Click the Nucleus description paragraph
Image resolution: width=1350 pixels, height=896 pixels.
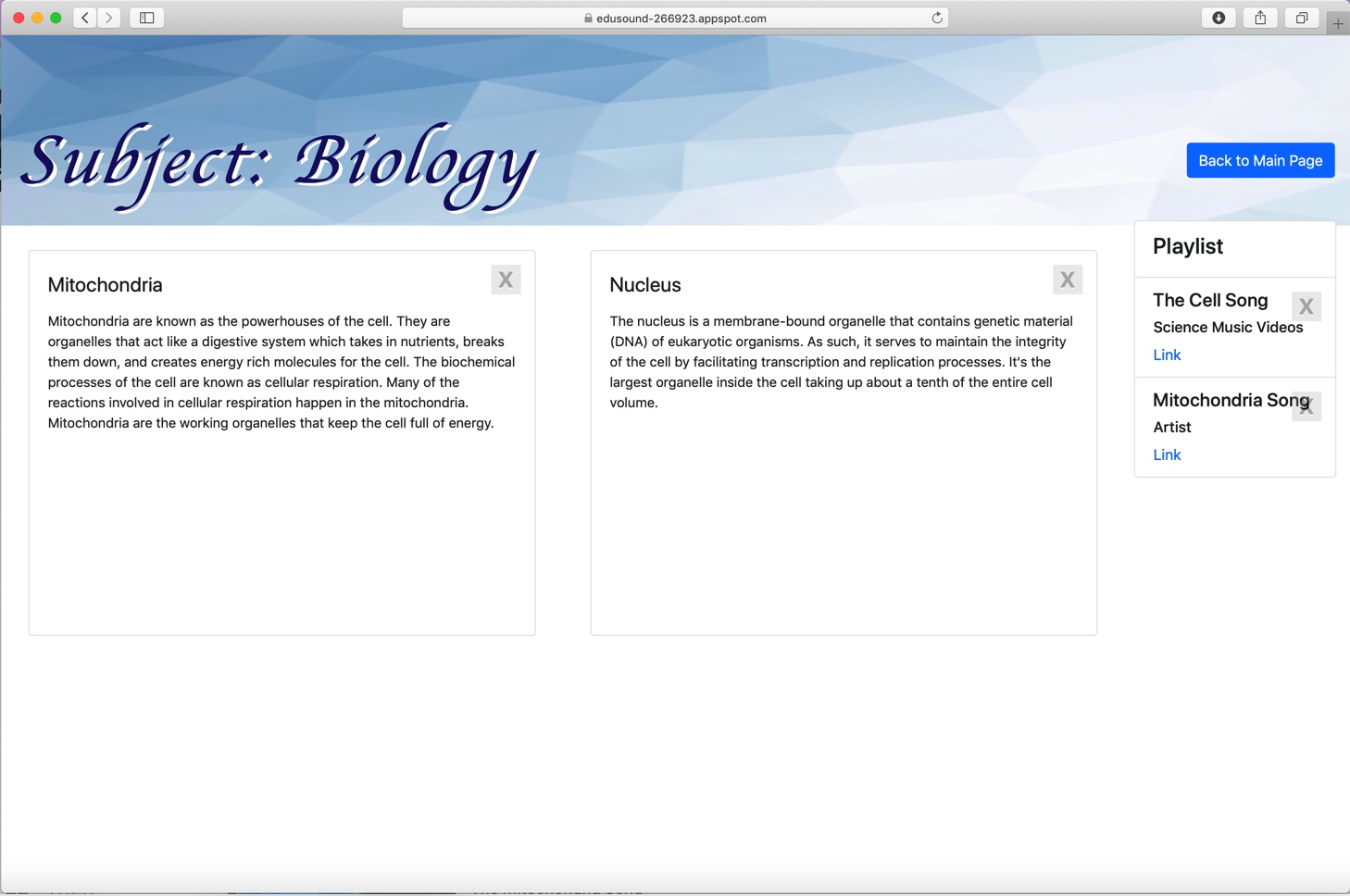coord(842,362)
